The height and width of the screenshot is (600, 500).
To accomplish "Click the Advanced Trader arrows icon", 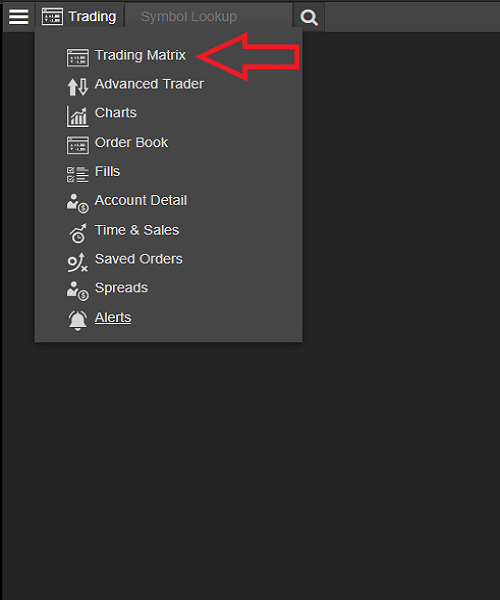I will click(x=78, y=86).
